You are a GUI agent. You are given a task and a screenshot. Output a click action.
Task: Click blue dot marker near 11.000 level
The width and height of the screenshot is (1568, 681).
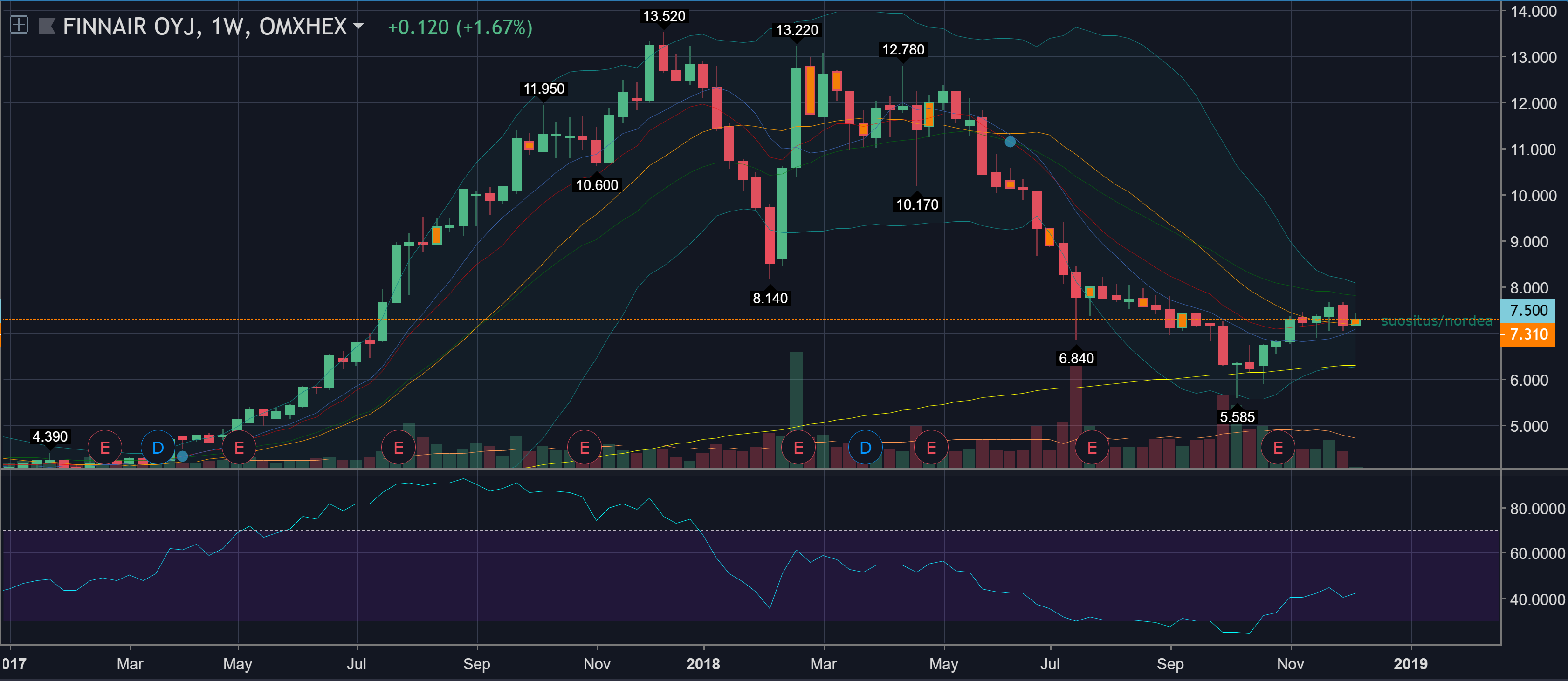(x=1010, y=142)
